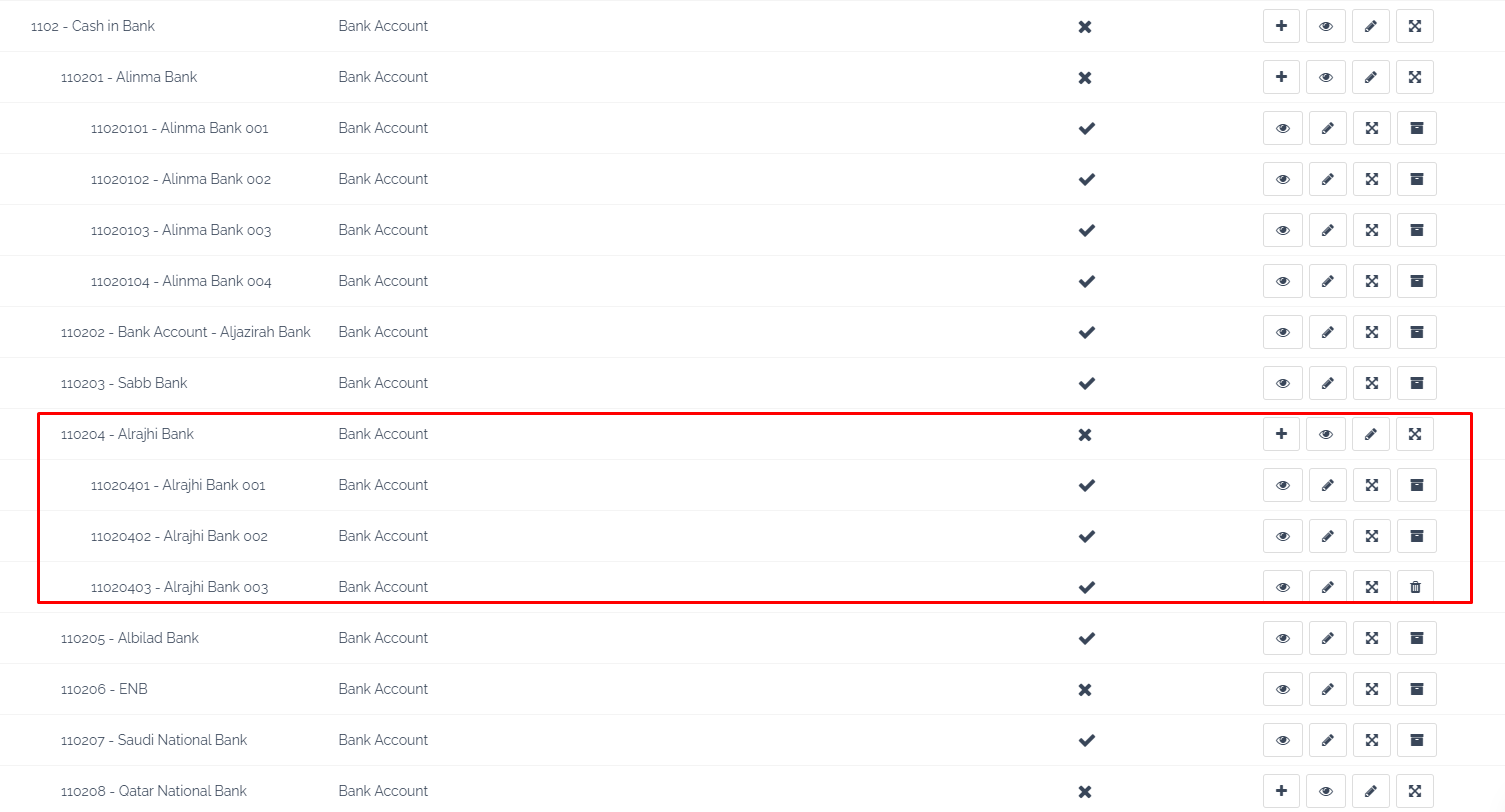Click the archive icon for Alinma Bank 002
1505x812 pixels.
[1416, 179]
